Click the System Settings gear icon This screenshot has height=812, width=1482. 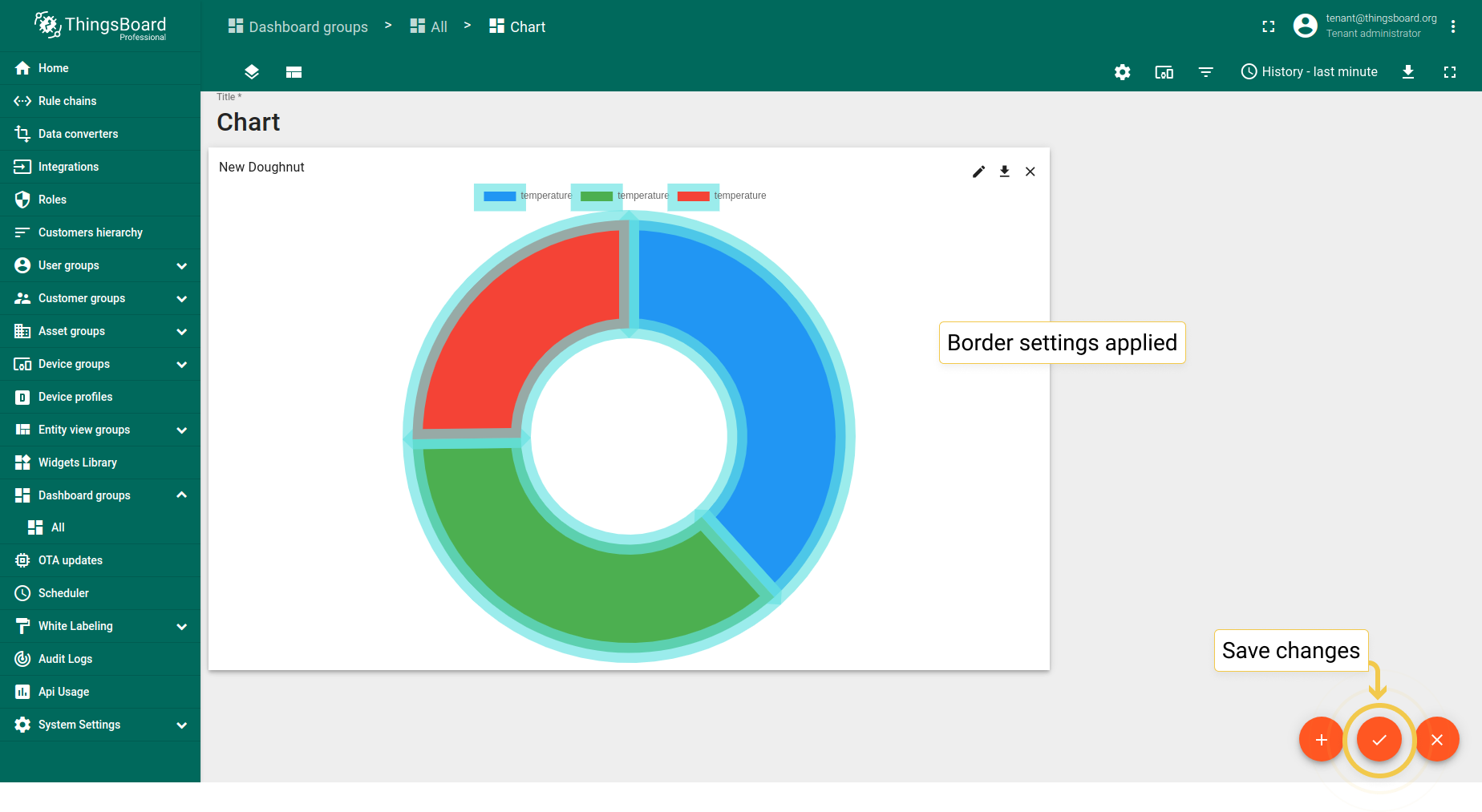(x=22, y=725)
